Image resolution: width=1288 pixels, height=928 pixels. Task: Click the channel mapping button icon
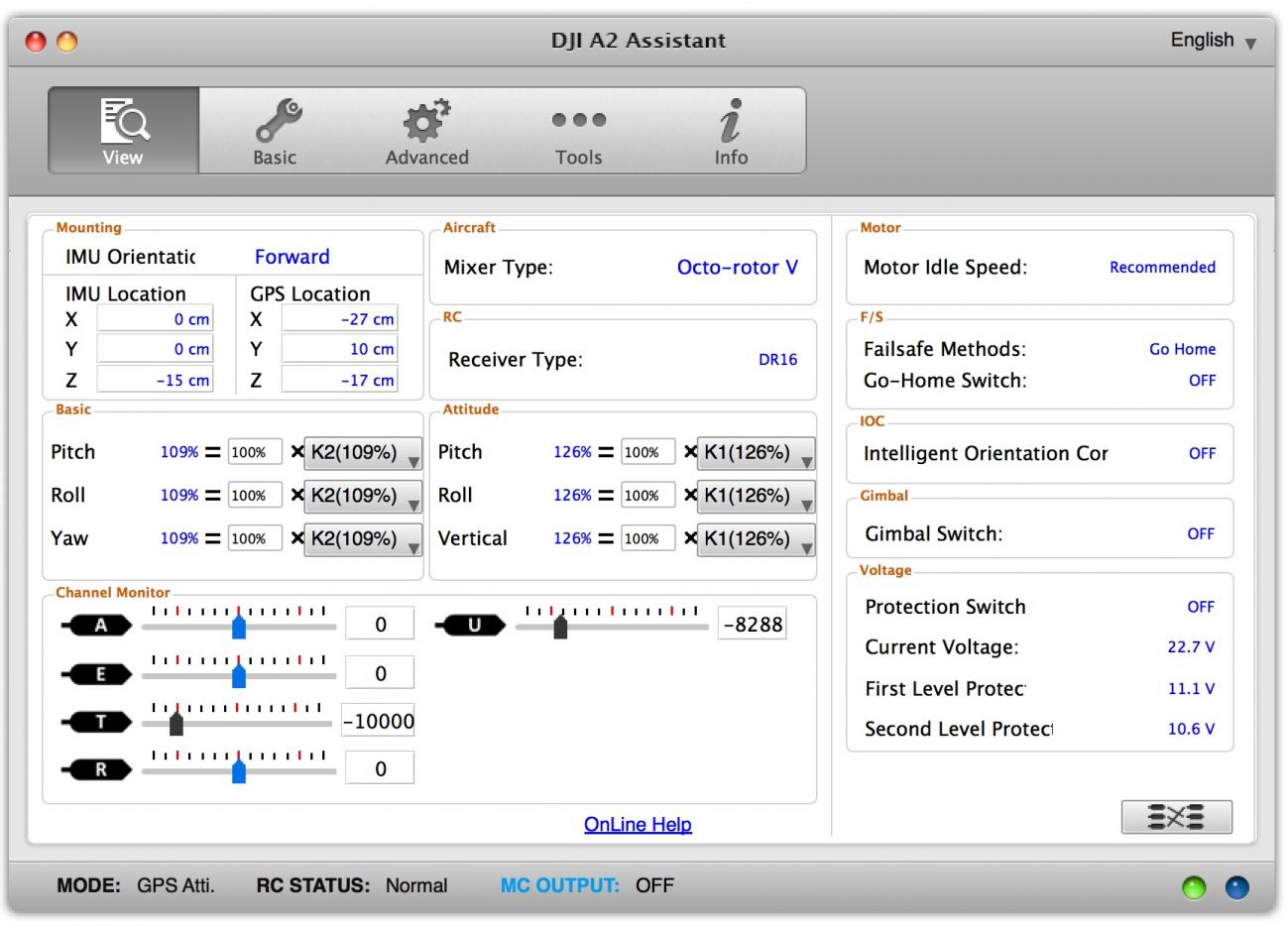(x=1176, y=817)
